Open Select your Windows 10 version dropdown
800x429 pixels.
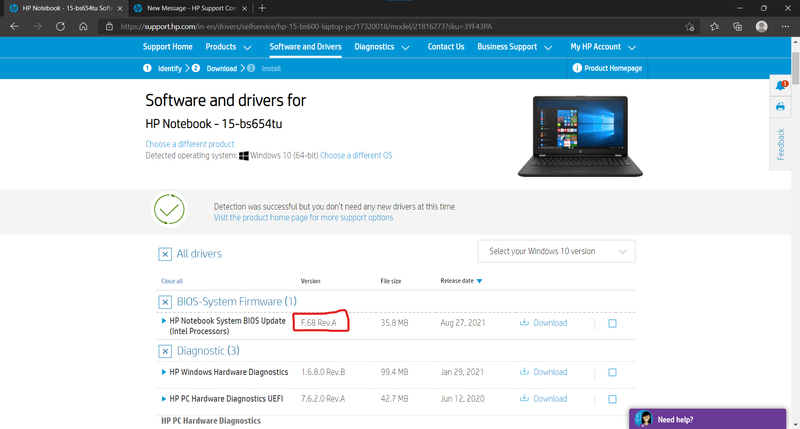[x=557, y=251]
